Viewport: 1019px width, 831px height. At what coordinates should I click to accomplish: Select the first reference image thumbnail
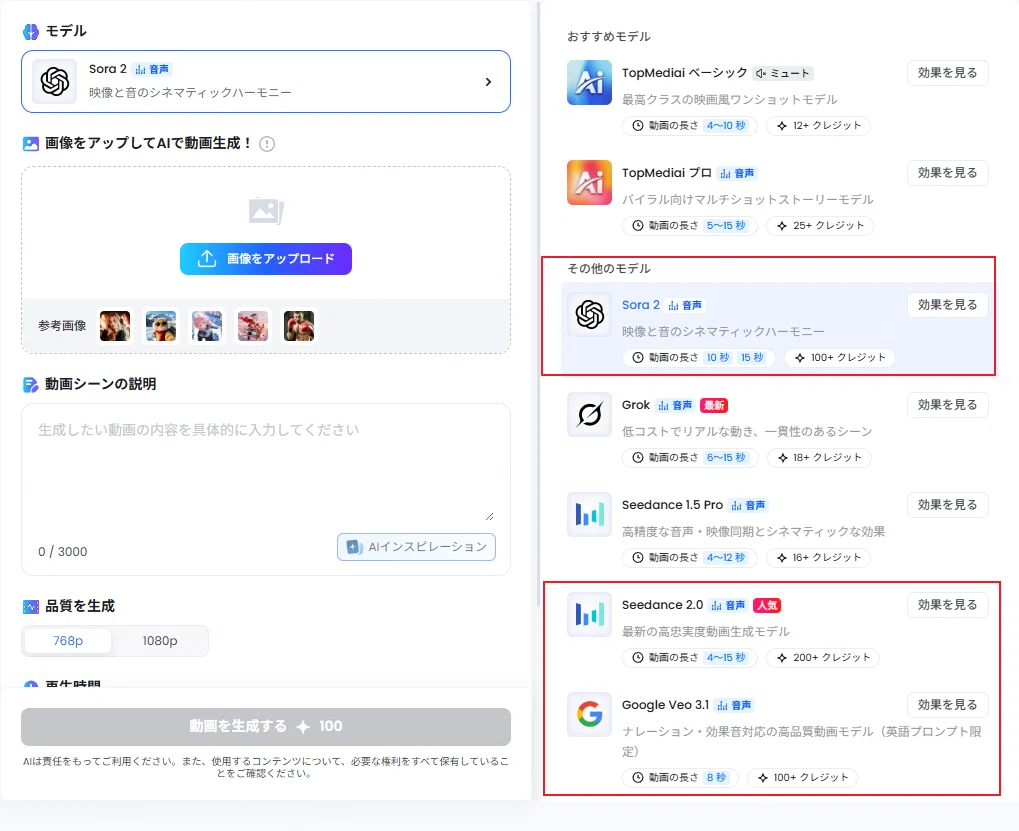point(115,326)
